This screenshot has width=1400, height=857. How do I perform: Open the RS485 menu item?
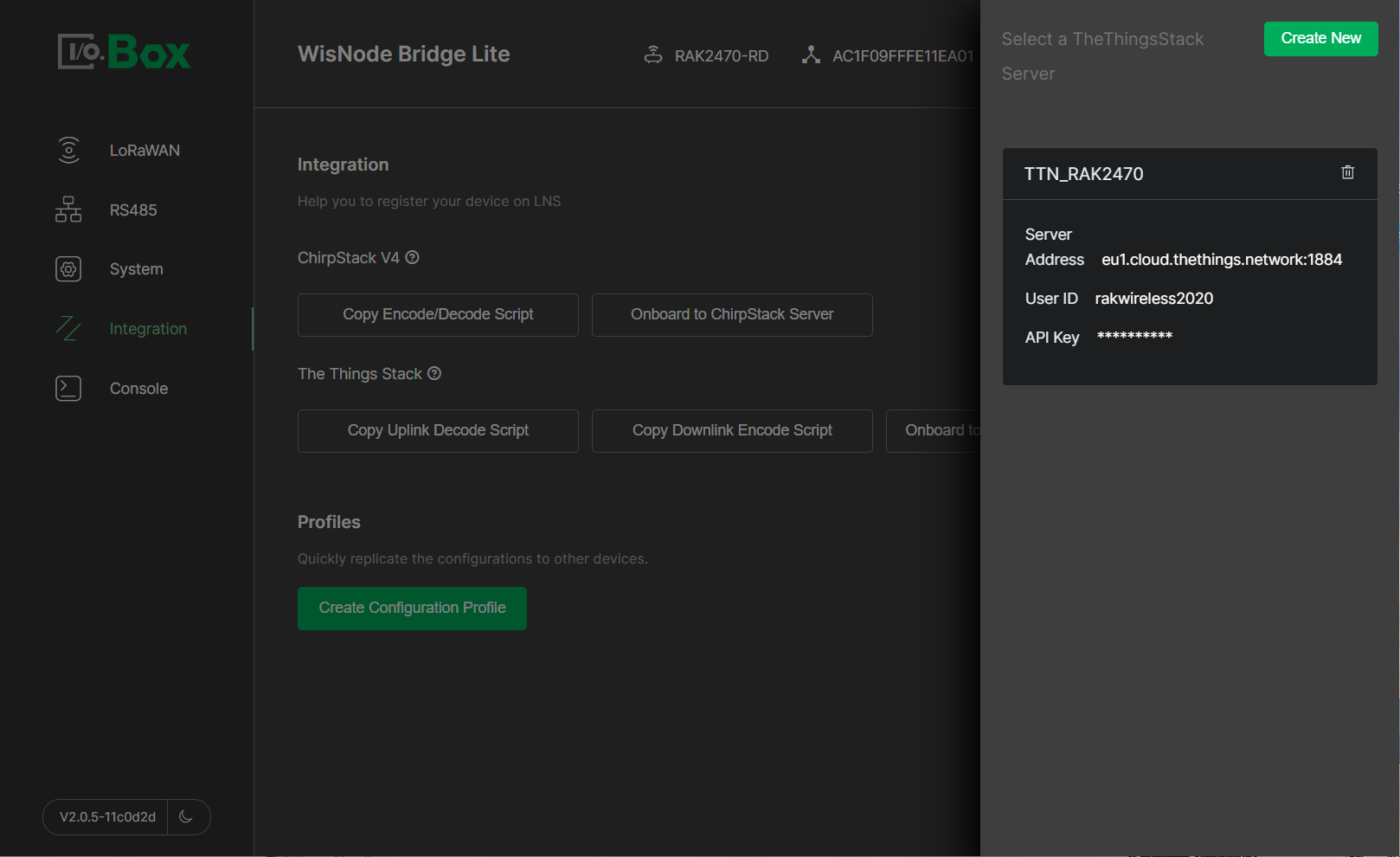pyautogui.click(x=133, y=210)
